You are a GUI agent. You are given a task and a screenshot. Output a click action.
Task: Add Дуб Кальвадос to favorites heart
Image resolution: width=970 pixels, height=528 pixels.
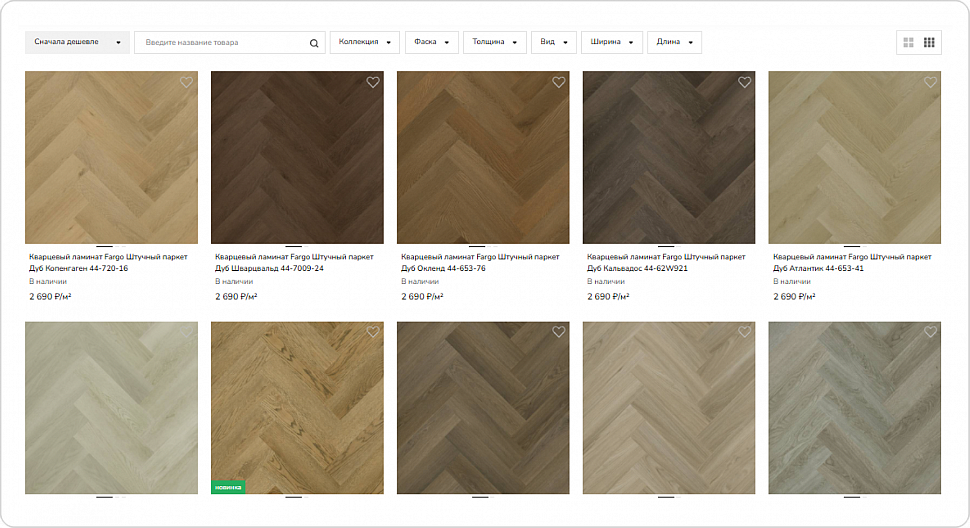[x=744, y=82]
